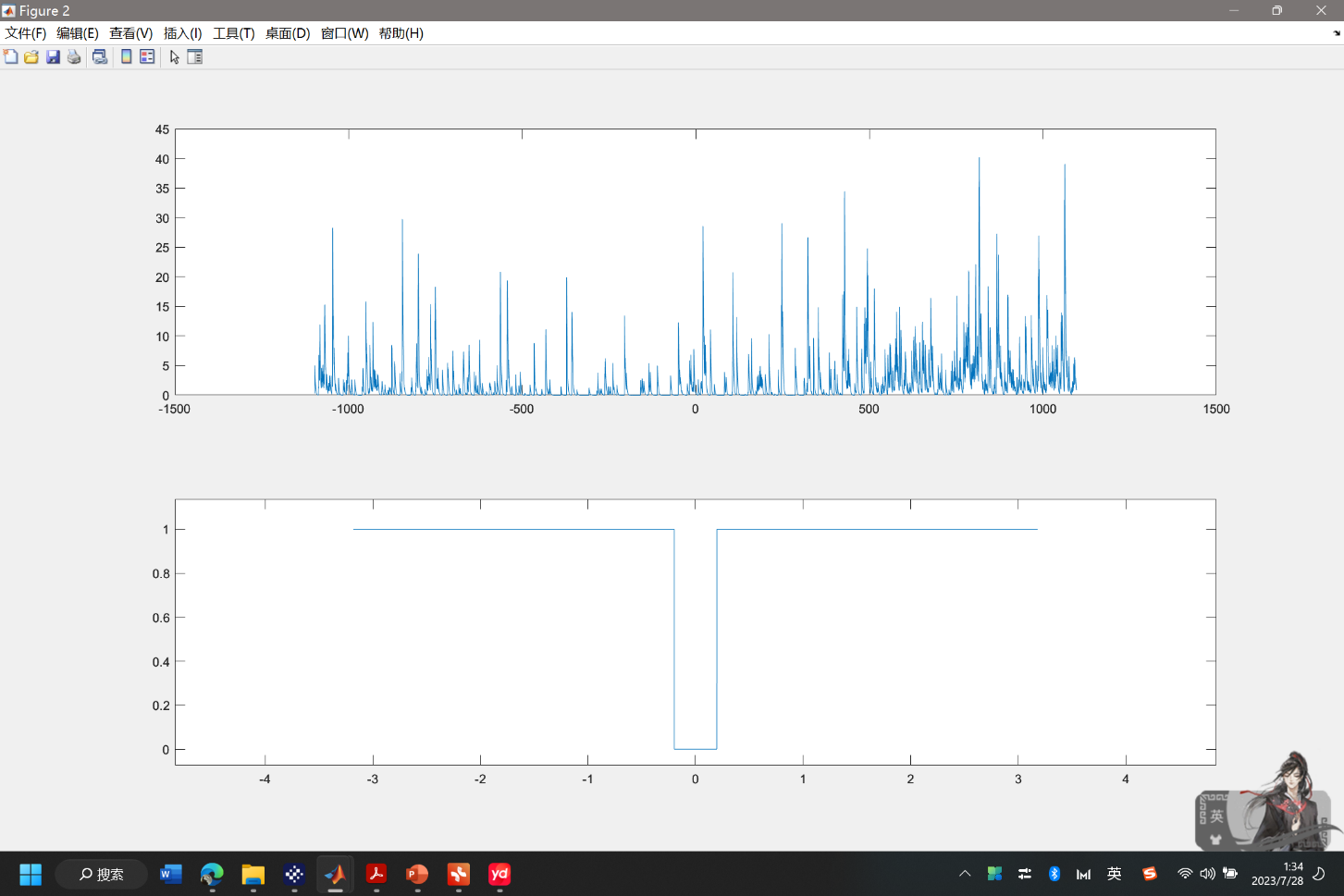Minimize the Figure 2 window
This screenshot has width=1344, height=896.
(1234, 10)
